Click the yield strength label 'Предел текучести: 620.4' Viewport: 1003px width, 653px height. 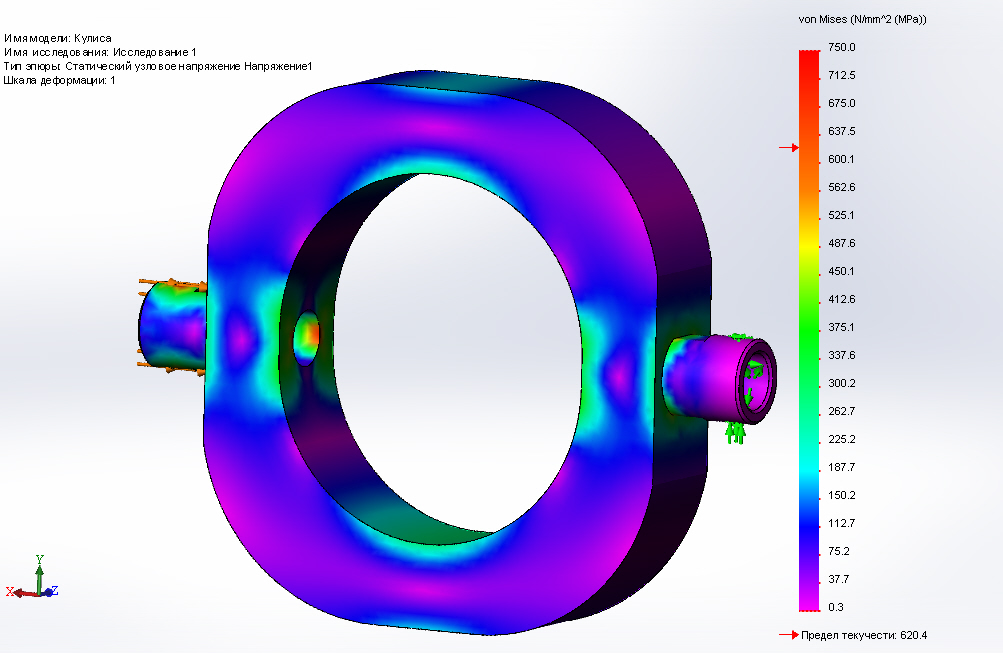864,635
